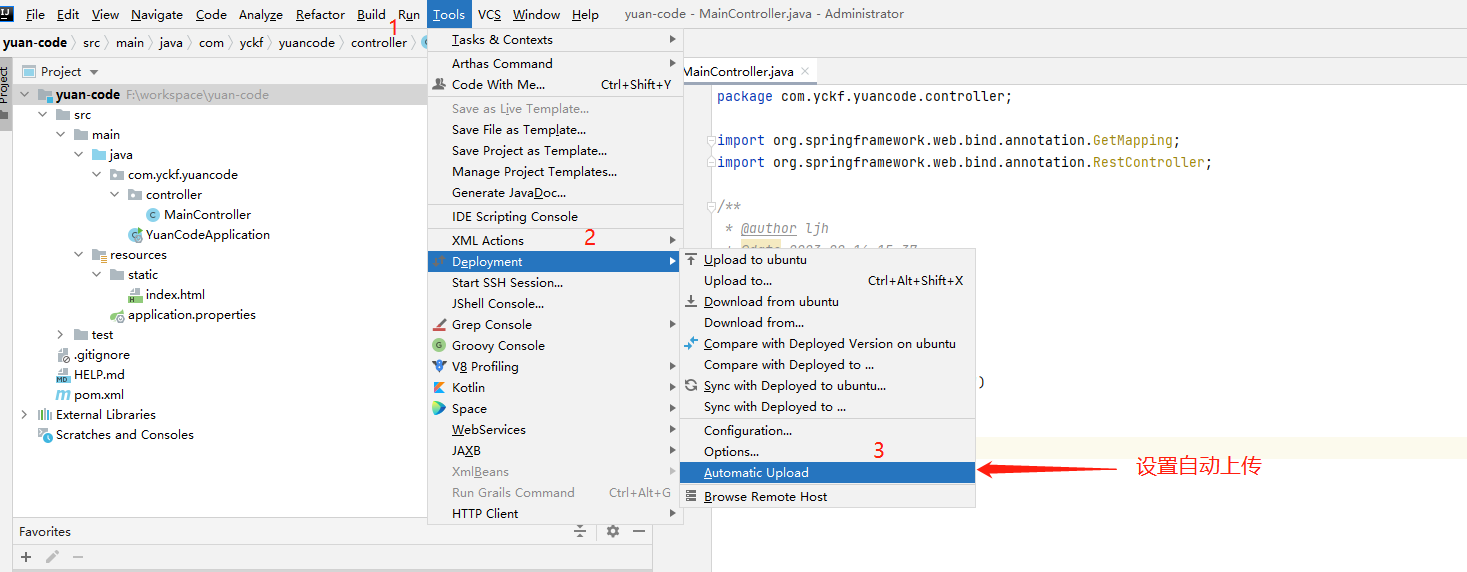The height and width of the screenshot is (572, 1467).
Task: Click the collapse all icon in Favorites
Action: [580, 531]
